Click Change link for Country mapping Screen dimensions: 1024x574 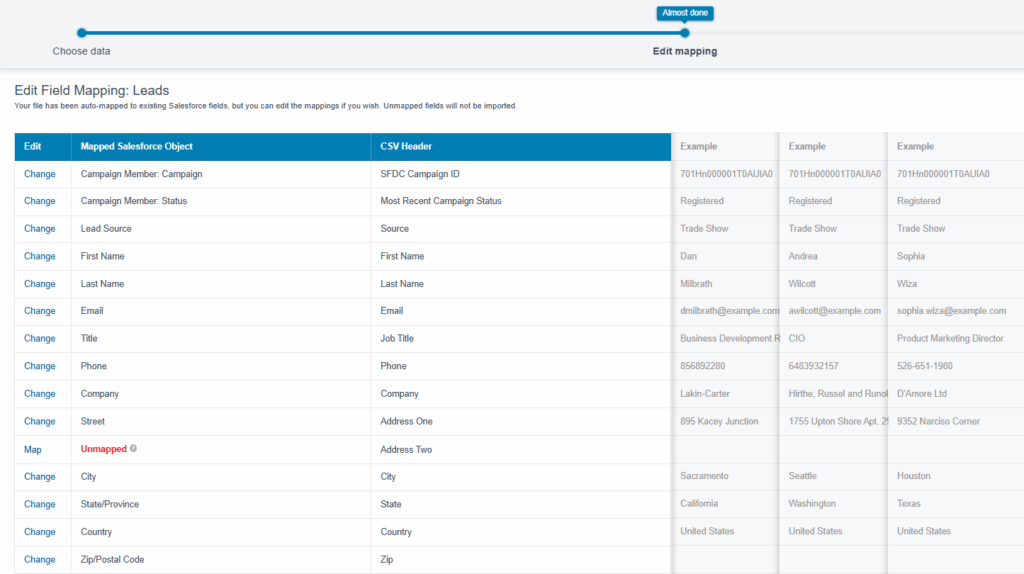tap(39, 532)
